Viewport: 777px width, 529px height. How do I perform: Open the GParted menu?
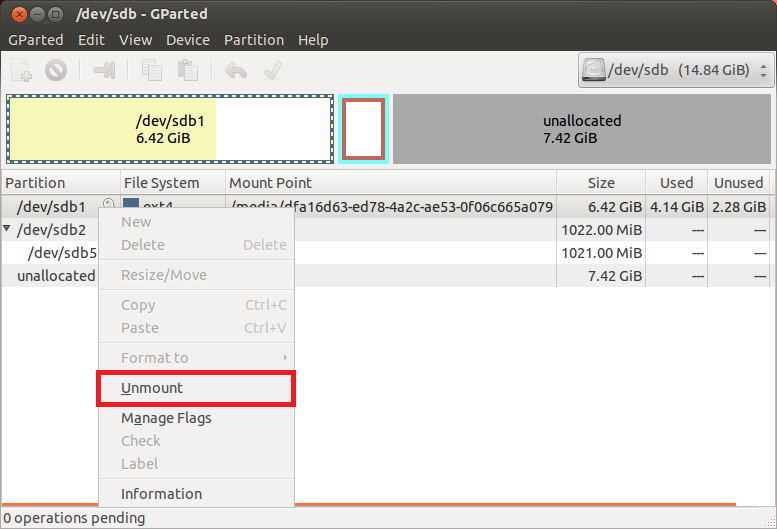36,40
